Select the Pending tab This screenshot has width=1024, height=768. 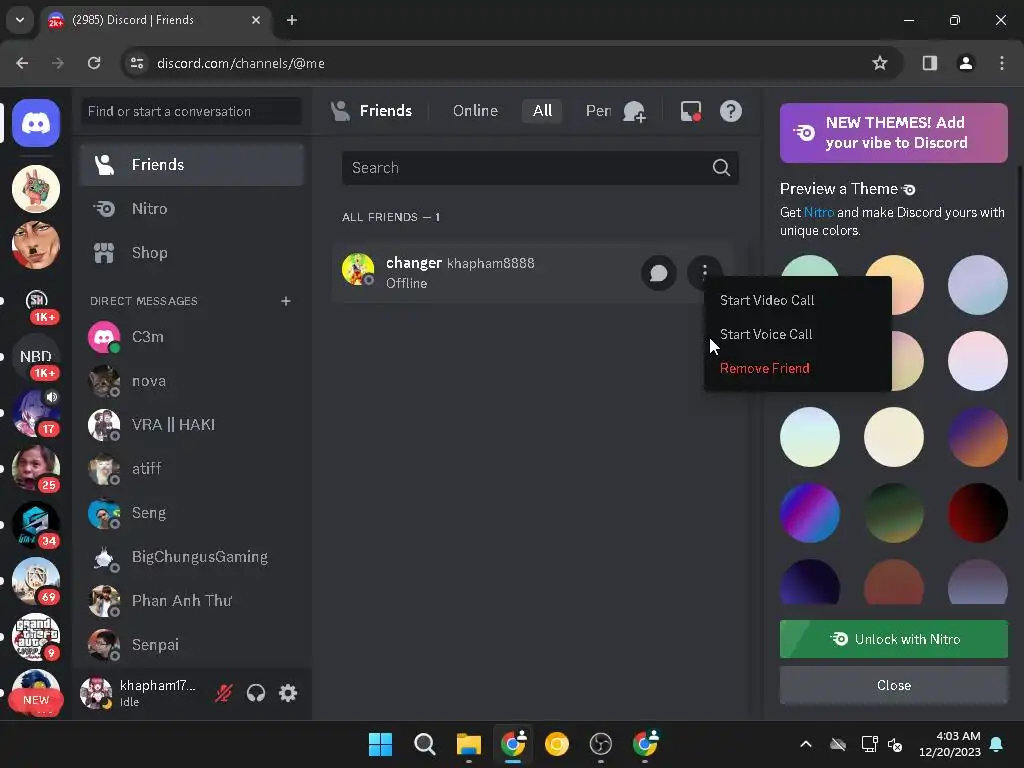[x=598, y=111]
